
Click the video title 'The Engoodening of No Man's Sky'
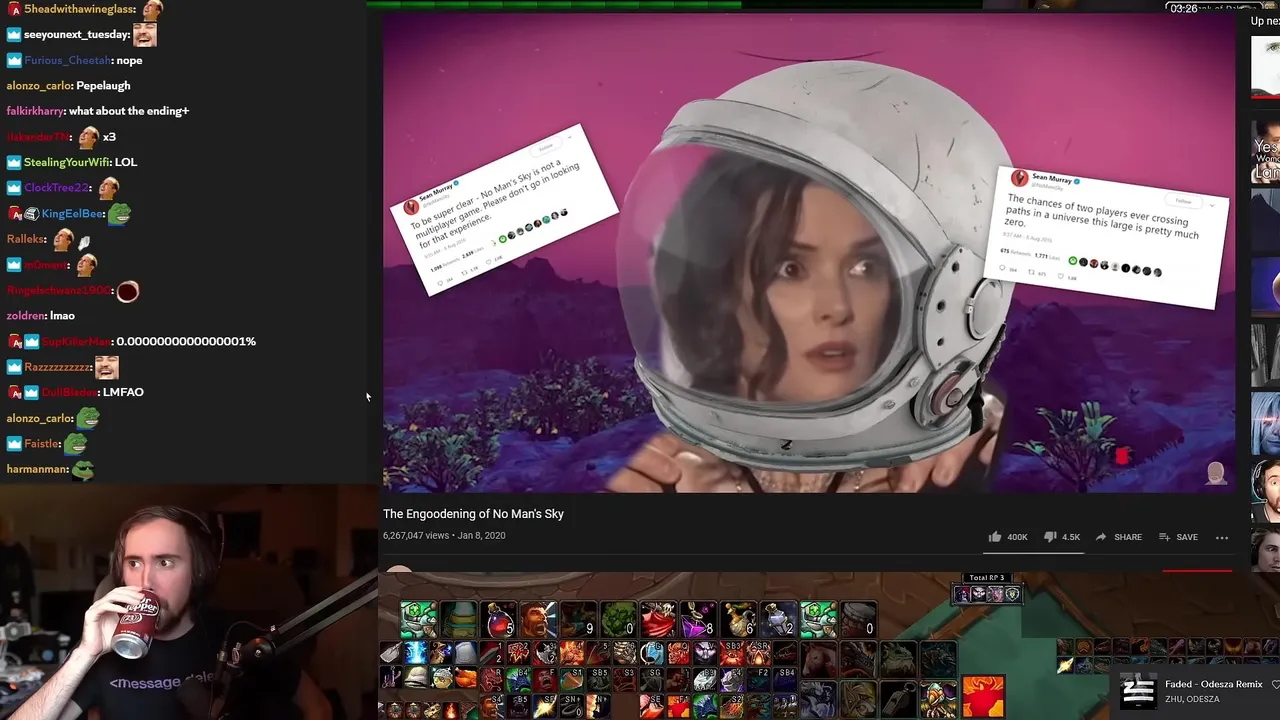click(473, 514)
